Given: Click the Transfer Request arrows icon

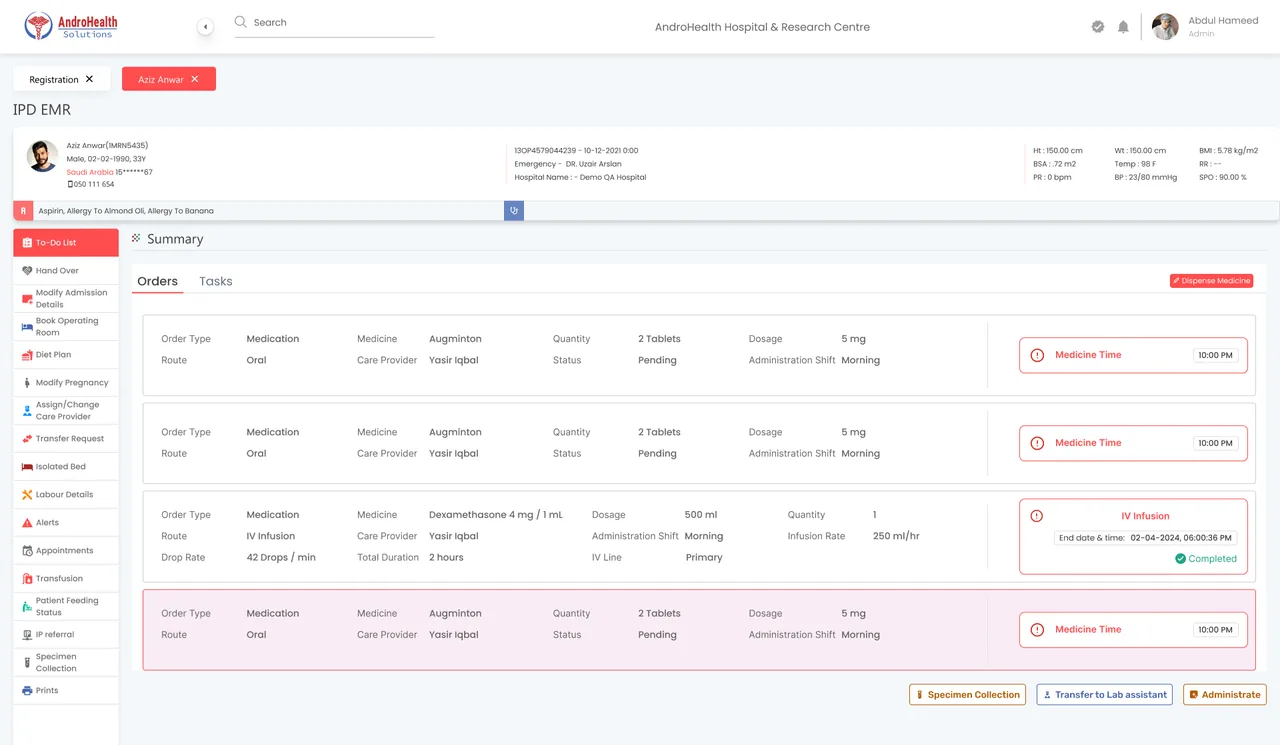Looking at the screenshot, I should (x=27, y=439).
